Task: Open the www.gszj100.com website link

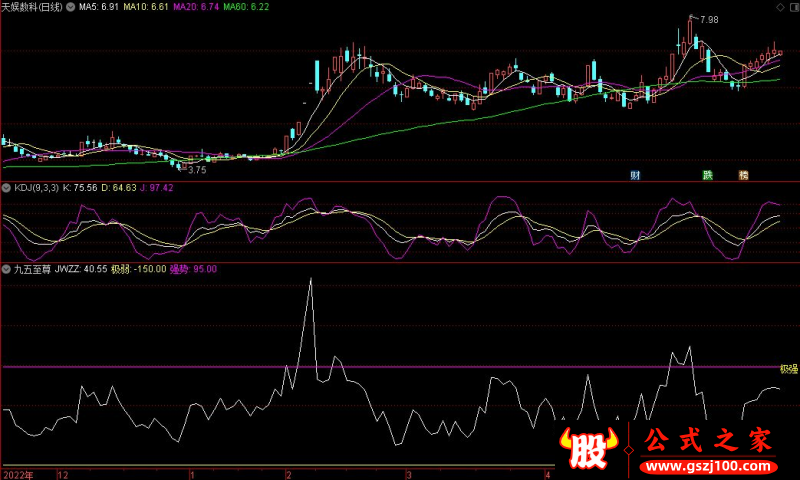Action: pos(705,466)
